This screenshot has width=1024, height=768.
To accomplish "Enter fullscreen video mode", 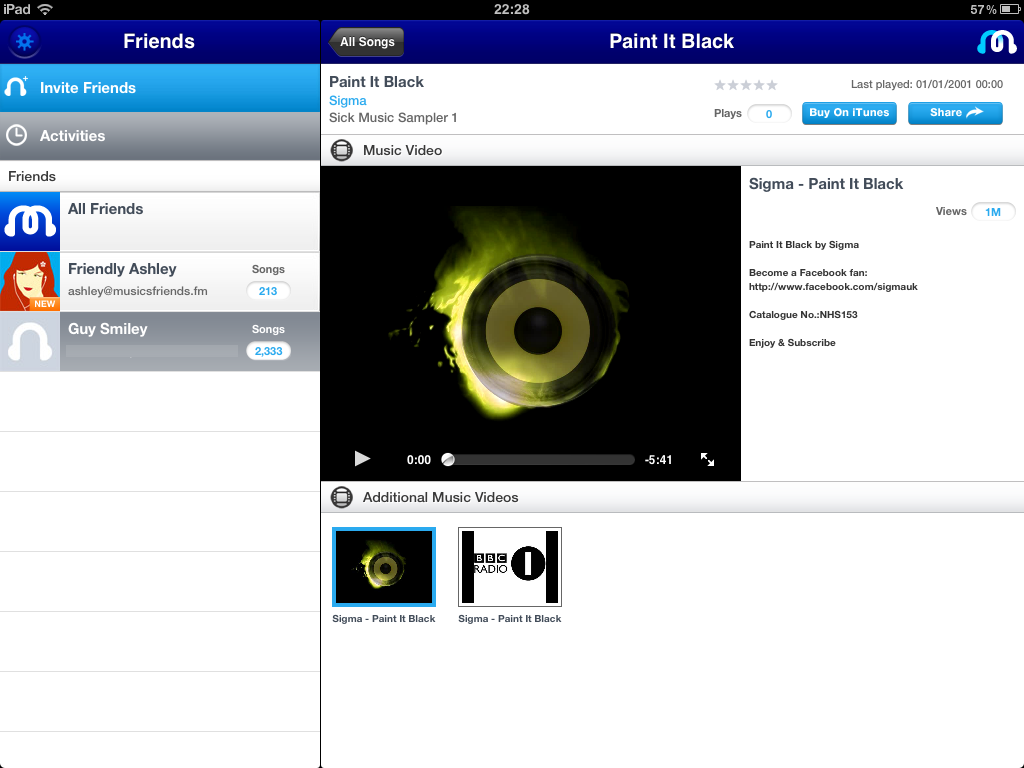I will 707,460.
